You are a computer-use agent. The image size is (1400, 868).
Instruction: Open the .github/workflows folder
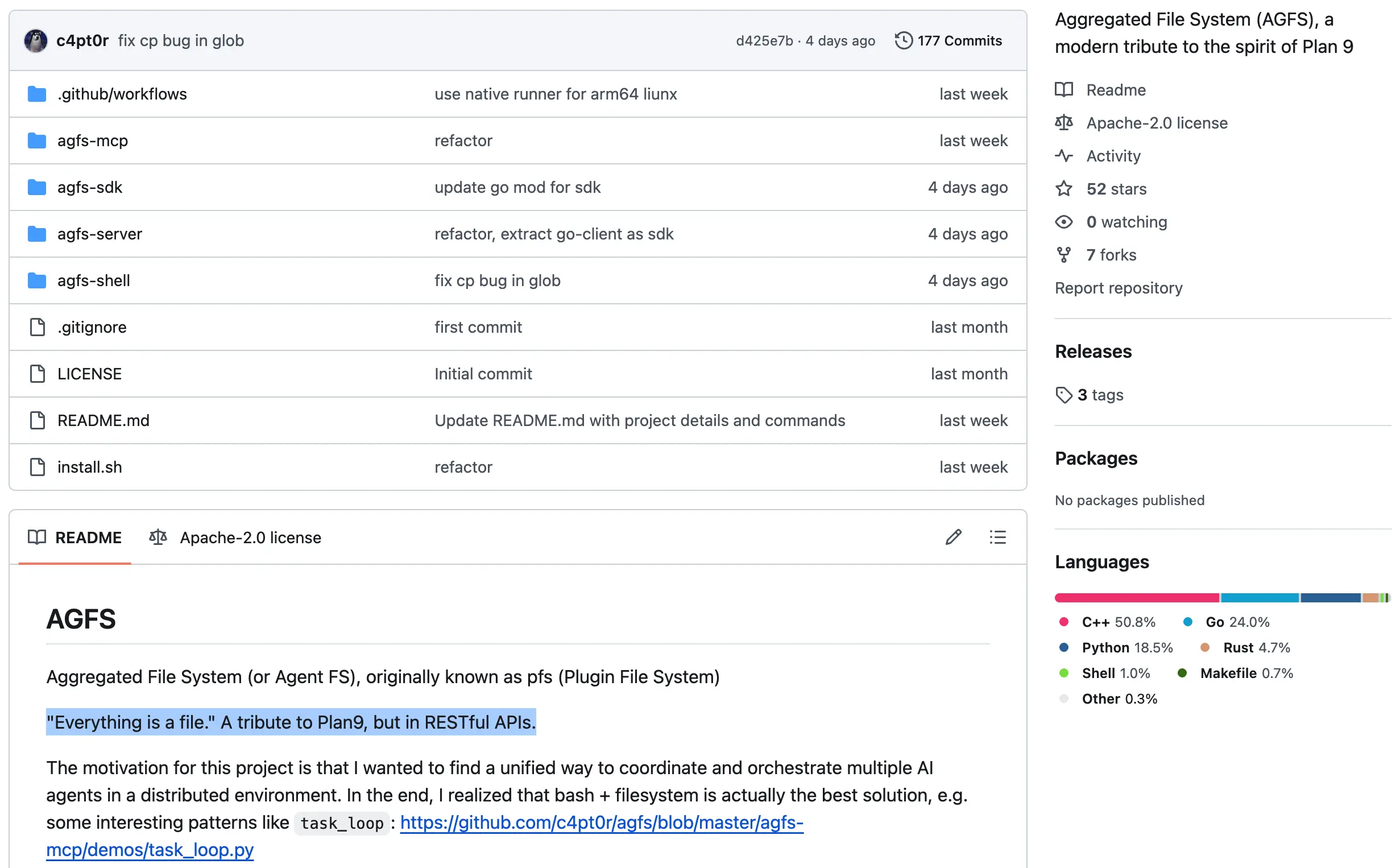[122, 94]
